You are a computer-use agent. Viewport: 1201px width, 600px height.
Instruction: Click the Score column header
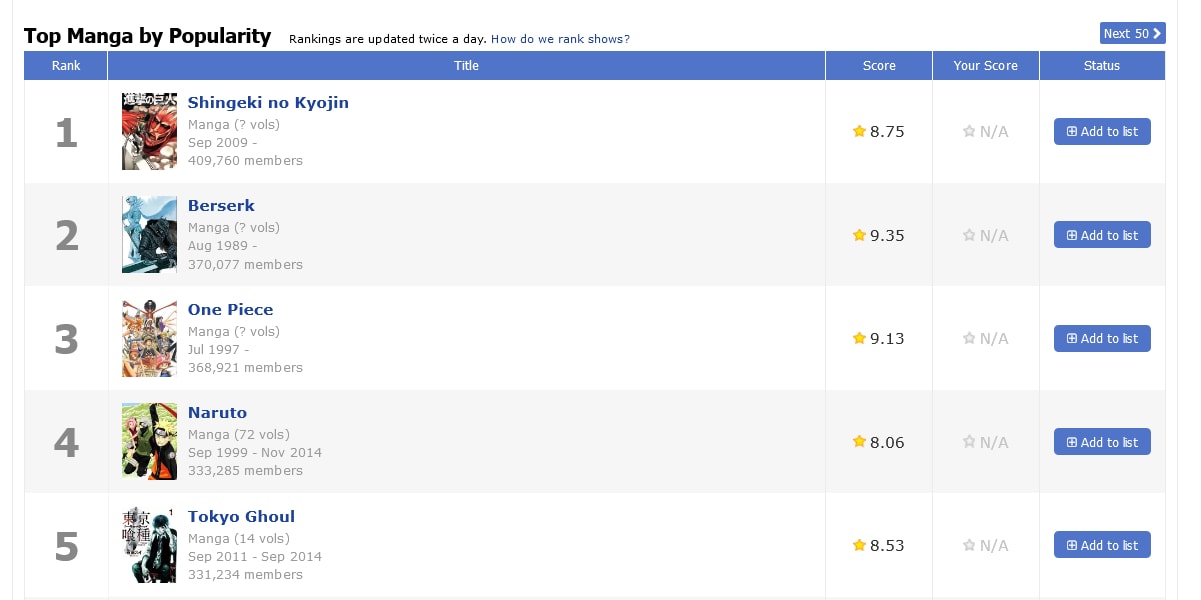(879, 66)
